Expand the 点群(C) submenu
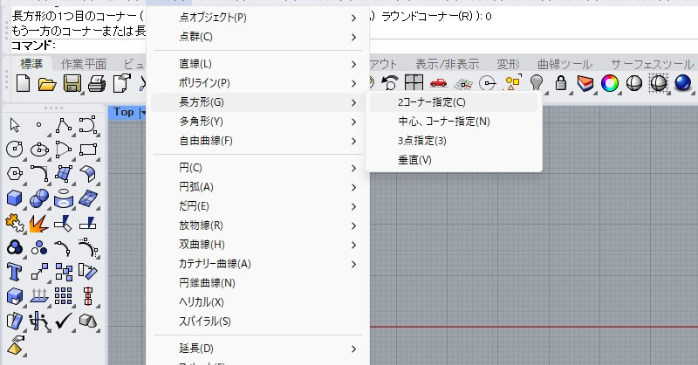This screenshot has height=365, width=698. [x=257, y=37]
